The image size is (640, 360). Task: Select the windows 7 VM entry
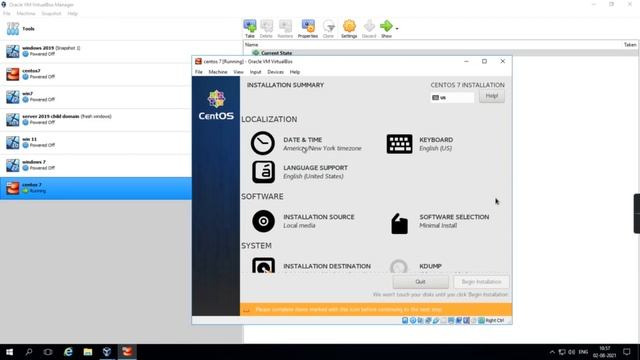pos(96,165)
